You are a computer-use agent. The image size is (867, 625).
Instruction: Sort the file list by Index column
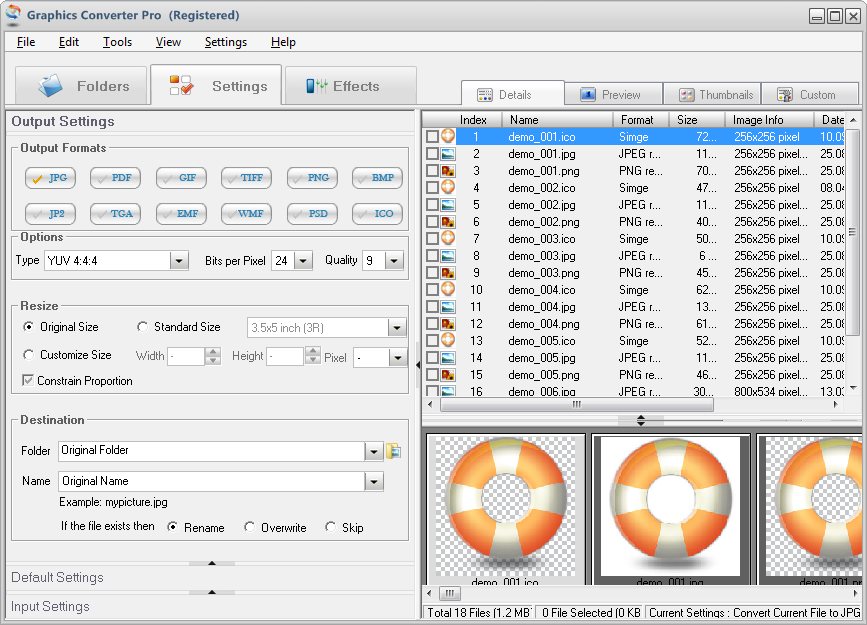473,119
